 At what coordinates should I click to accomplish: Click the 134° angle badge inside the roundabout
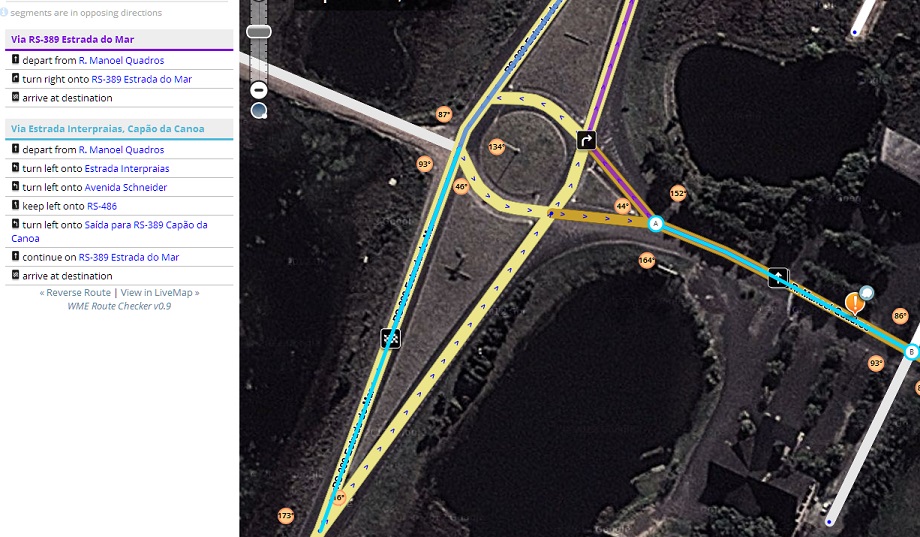(x=496, y=147)
